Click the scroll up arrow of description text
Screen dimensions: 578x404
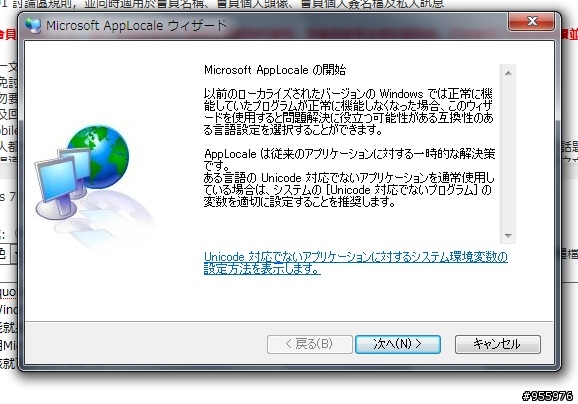click(508, 73)
